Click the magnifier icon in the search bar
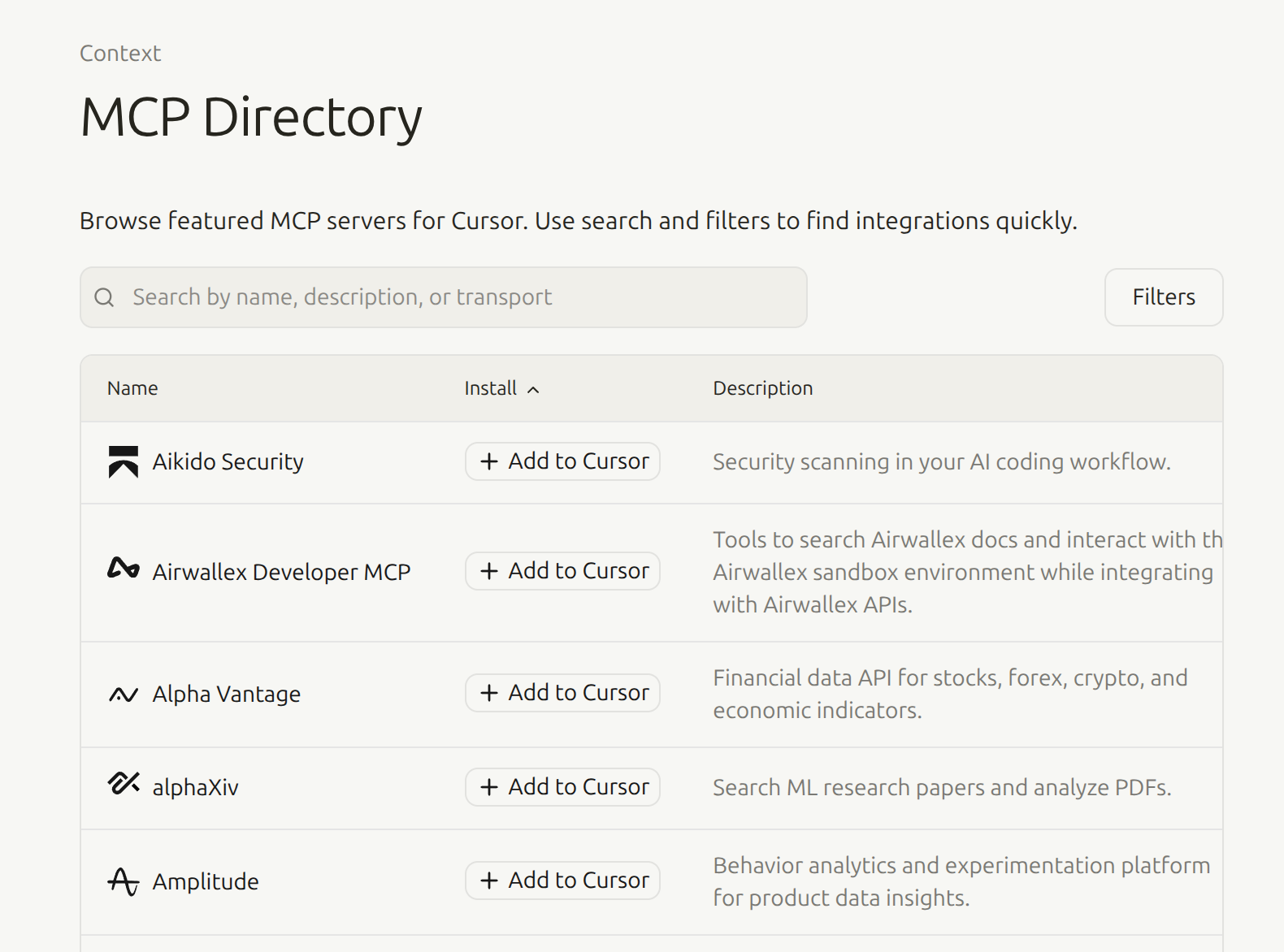Image resolution: width=1284 pixels, height=952 pixels. (x=104, y=297)
